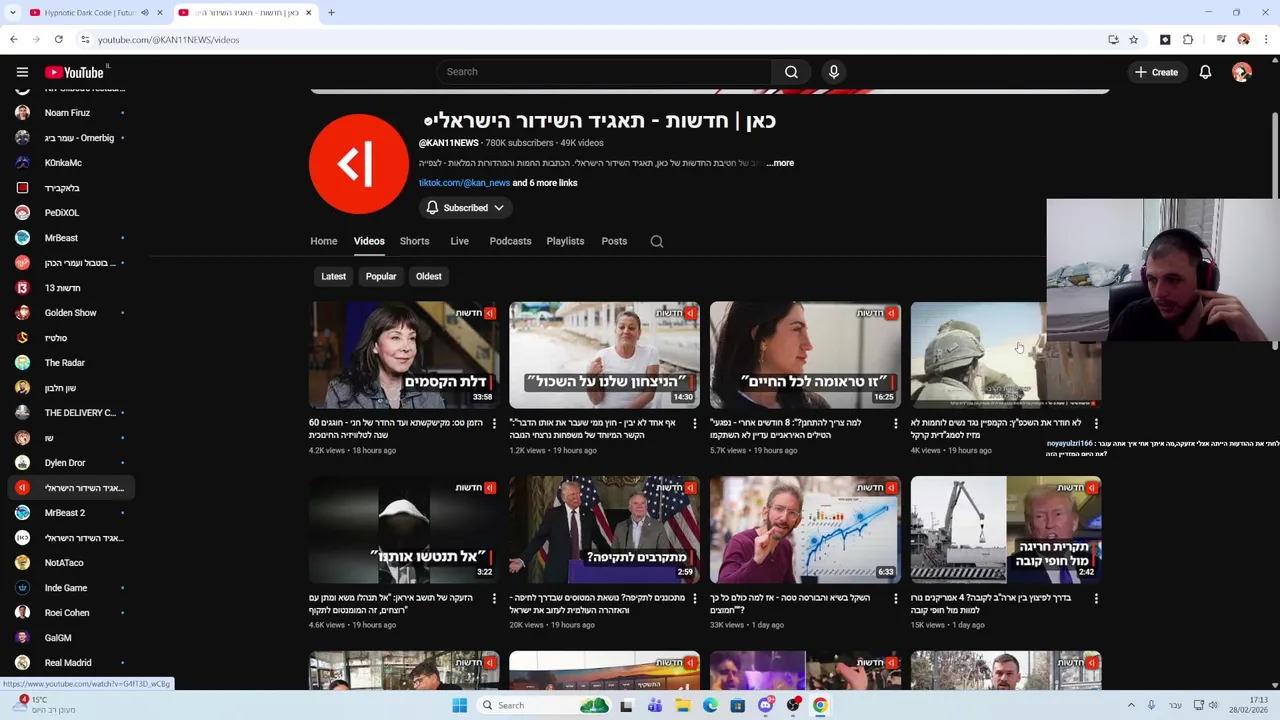Image resolution: width=1280 pixels, height=720 pixels.
Task: Select the Latest sort chip
Action: tap(333, 276)
